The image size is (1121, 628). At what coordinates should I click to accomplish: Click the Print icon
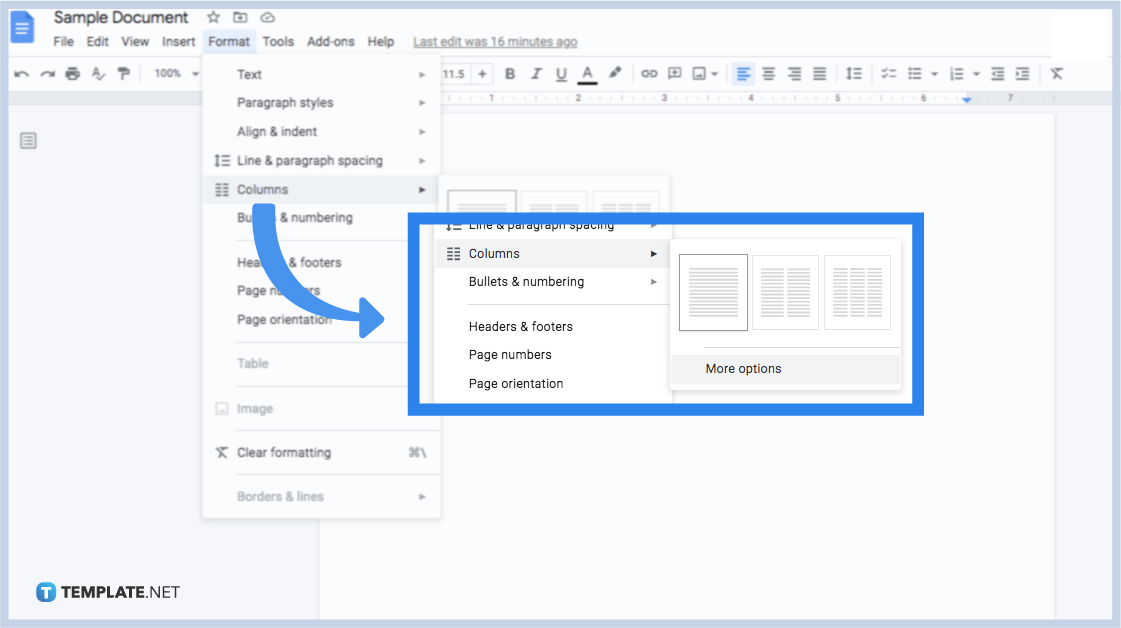click(73, 73)
